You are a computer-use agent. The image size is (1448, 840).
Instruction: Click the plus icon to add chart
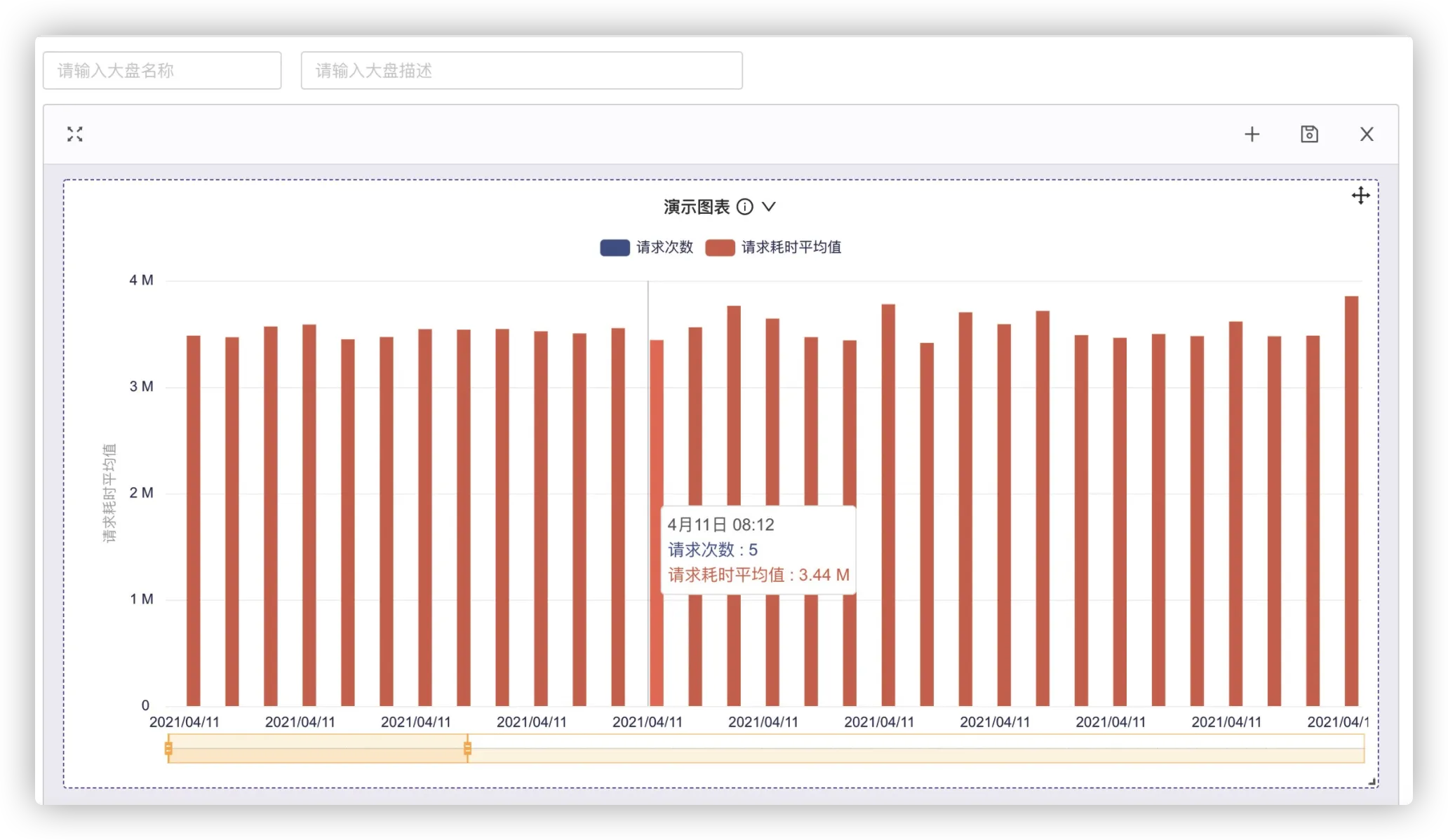coord(1252,134)
